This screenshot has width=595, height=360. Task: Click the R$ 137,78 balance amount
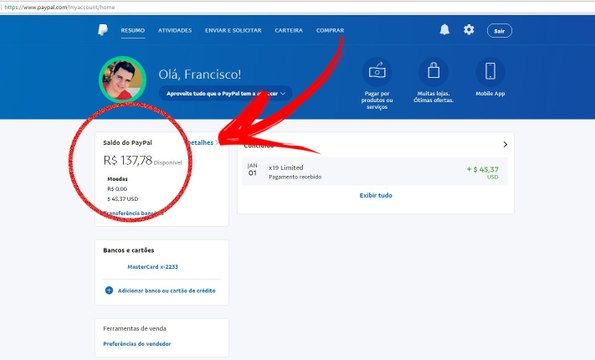coord(128,160)
